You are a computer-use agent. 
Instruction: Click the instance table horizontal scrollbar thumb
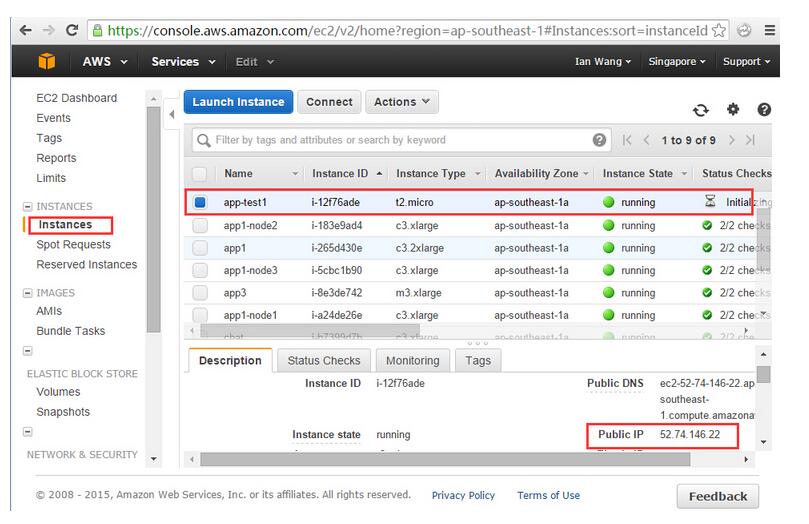coord(310,330)
